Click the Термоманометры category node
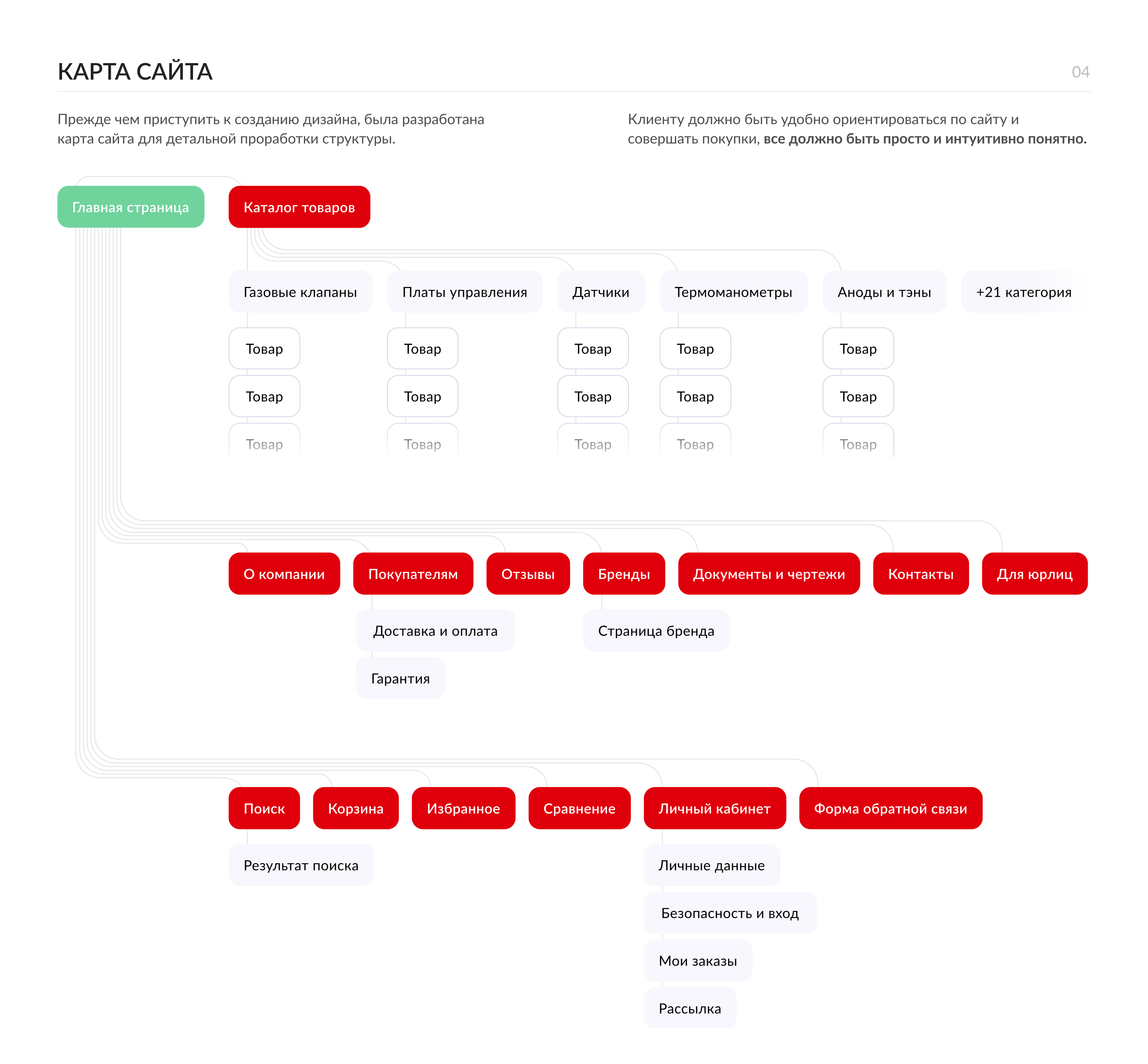This screenshot has width=1148, height=1064. [x=733, y=291]
